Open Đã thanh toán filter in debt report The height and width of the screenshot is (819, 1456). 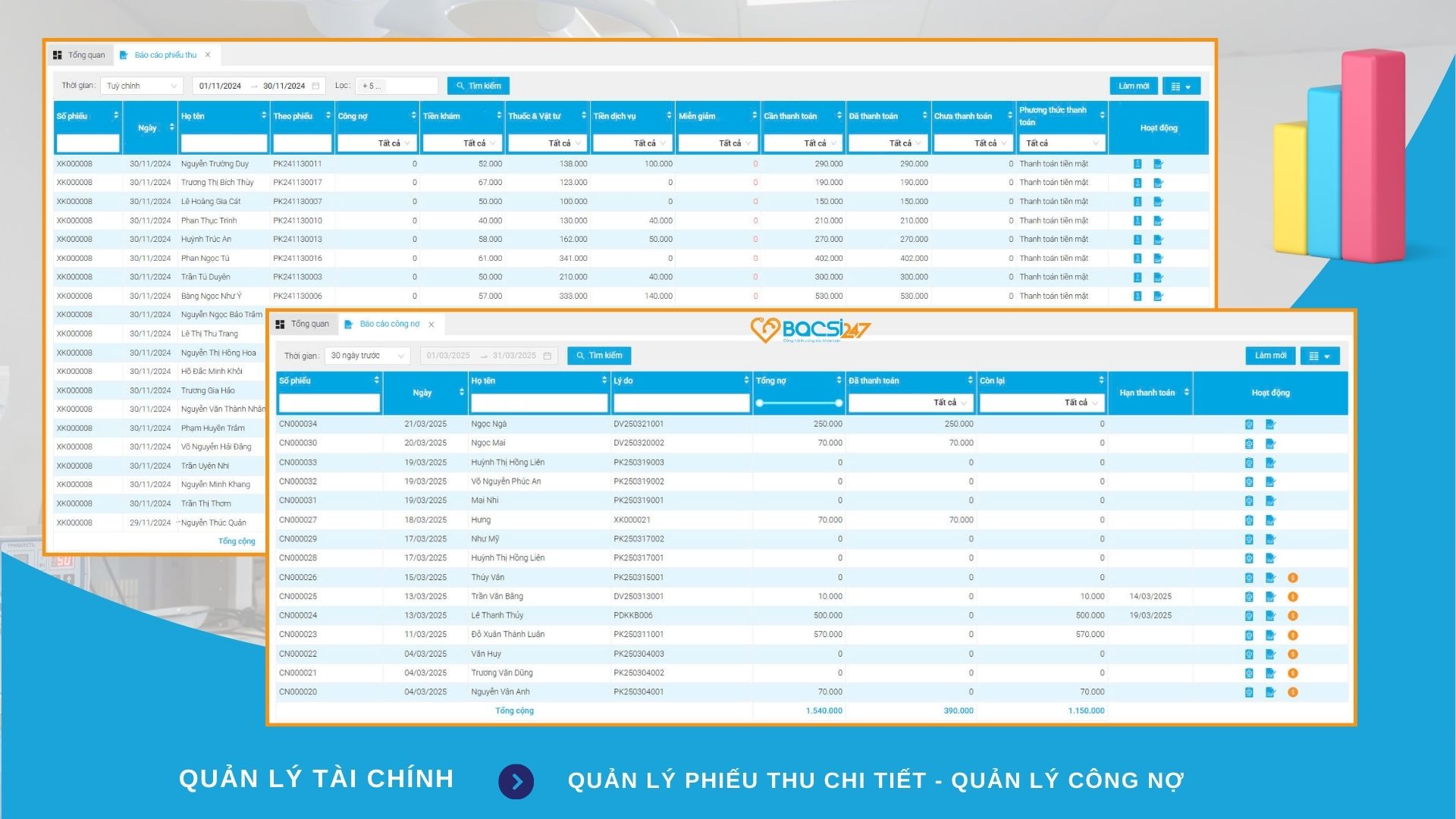tap(911, 403)
